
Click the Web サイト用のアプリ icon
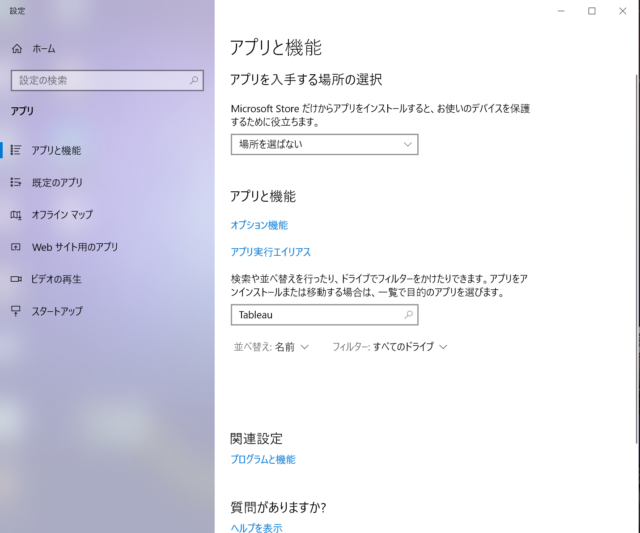tap(16, 247)
